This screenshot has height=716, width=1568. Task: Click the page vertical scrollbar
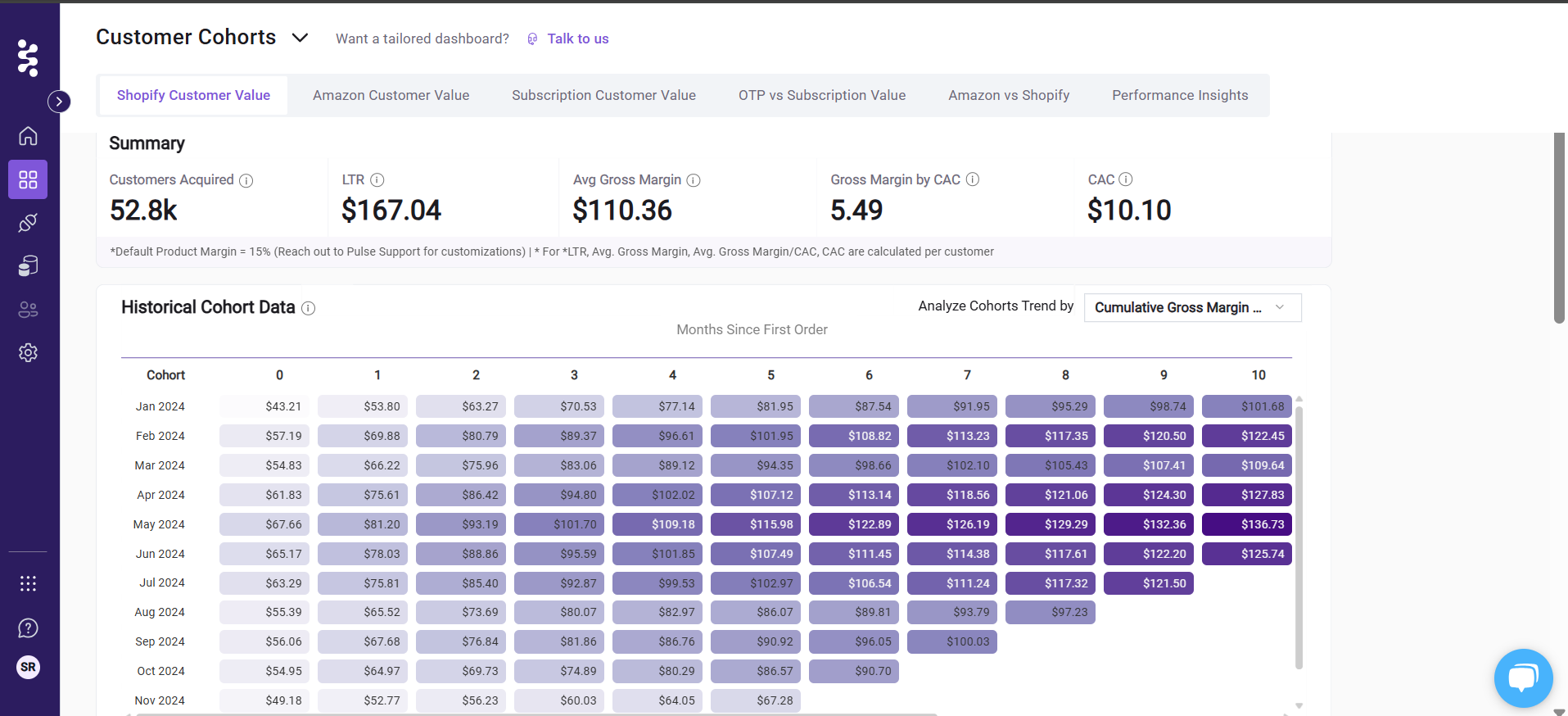pos(1559,229)
